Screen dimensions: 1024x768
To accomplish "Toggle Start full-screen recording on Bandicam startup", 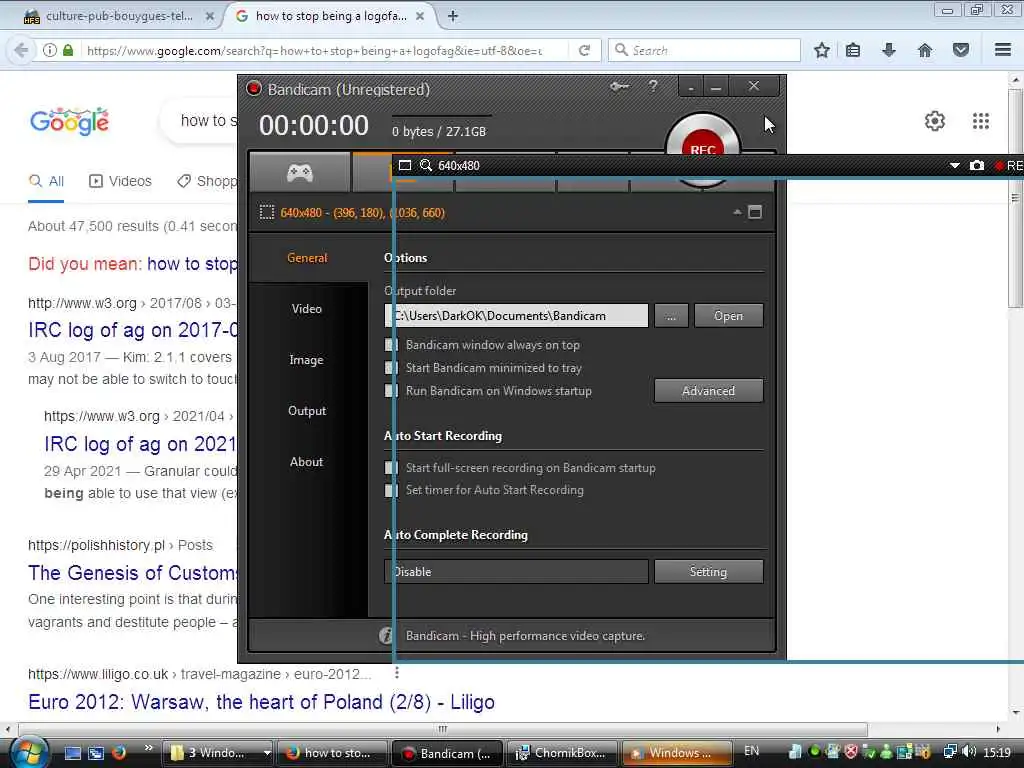I will pos(391,468).
